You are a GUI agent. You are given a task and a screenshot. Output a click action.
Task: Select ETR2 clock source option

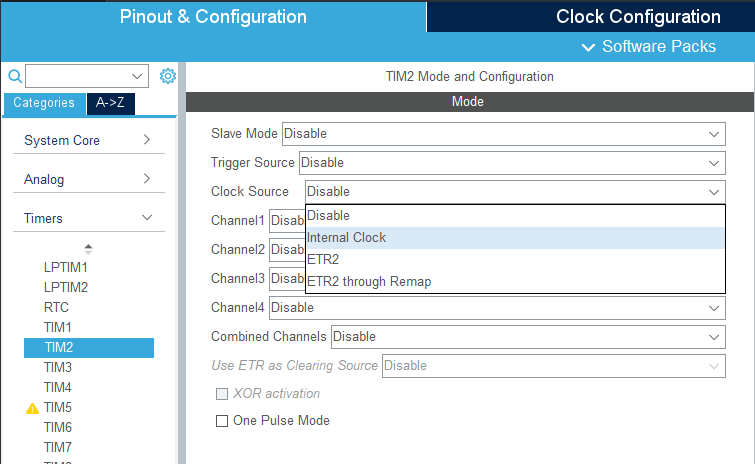515,259
